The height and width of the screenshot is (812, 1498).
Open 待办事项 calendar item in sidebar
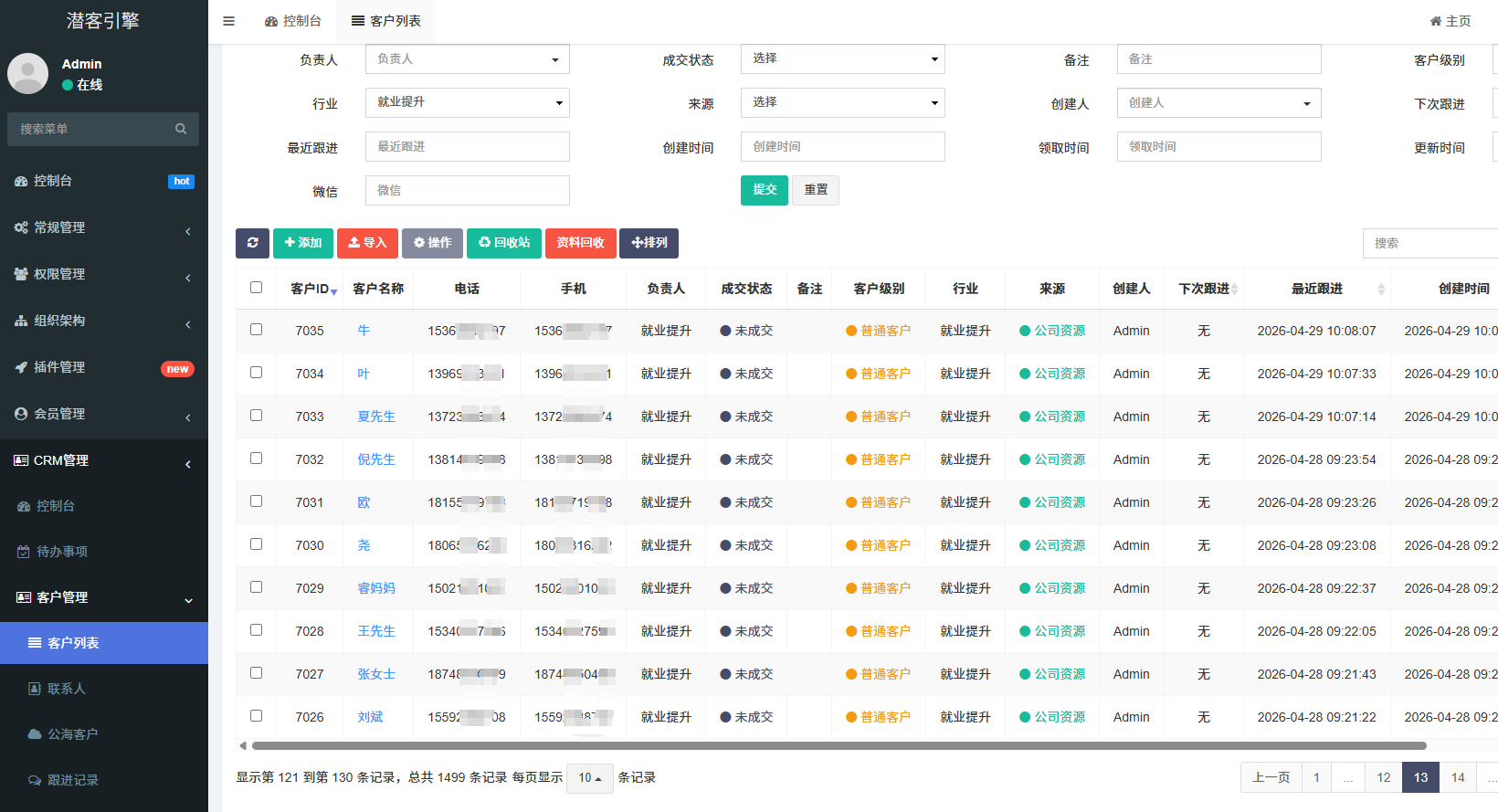(104, 552)
